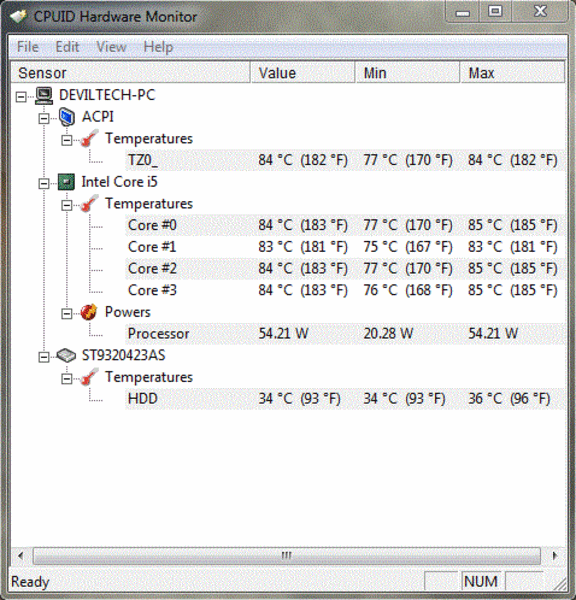Collapse the Intel Core i5 node
The height and width of the screenshot is (600, 576).
44,184
